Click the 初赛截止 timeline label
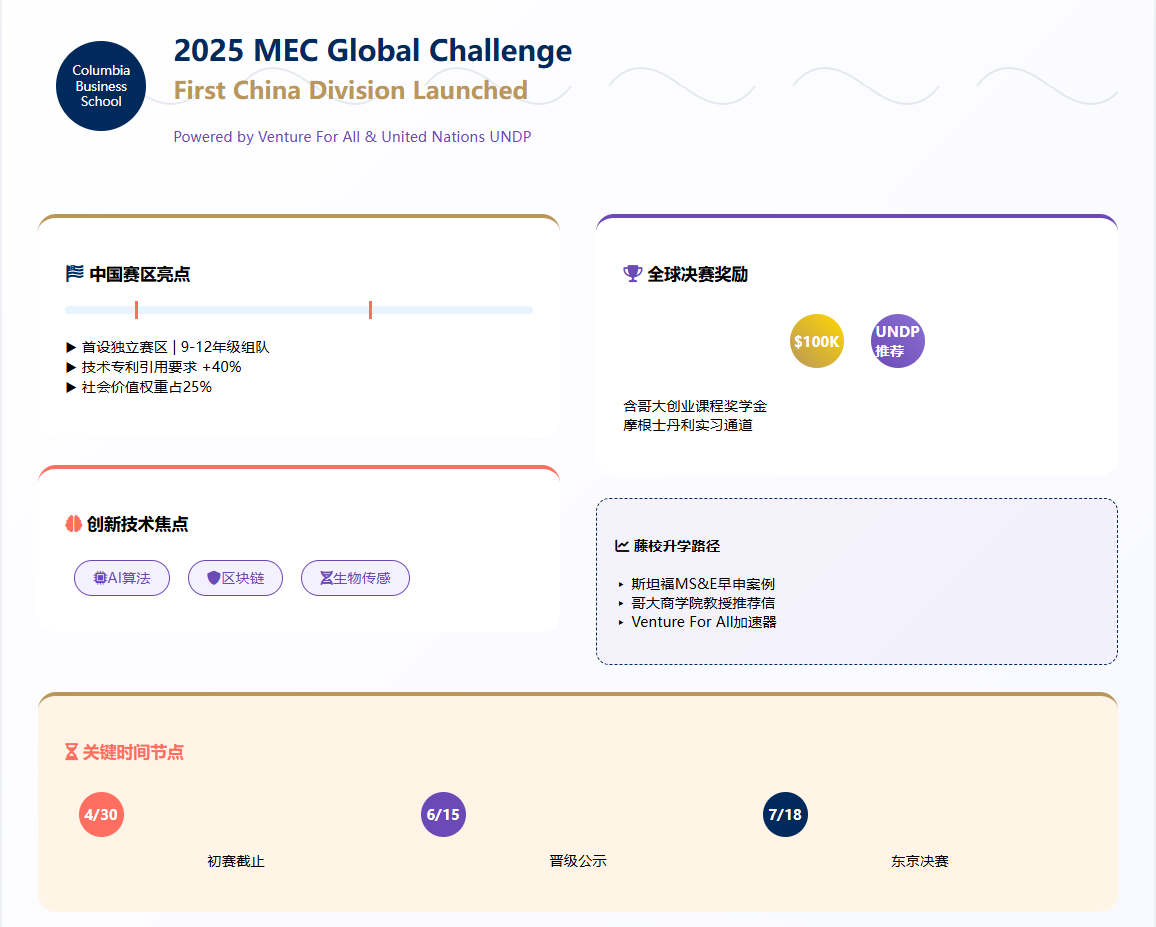This screenshot has height=927, width=1156. (236, 861)
